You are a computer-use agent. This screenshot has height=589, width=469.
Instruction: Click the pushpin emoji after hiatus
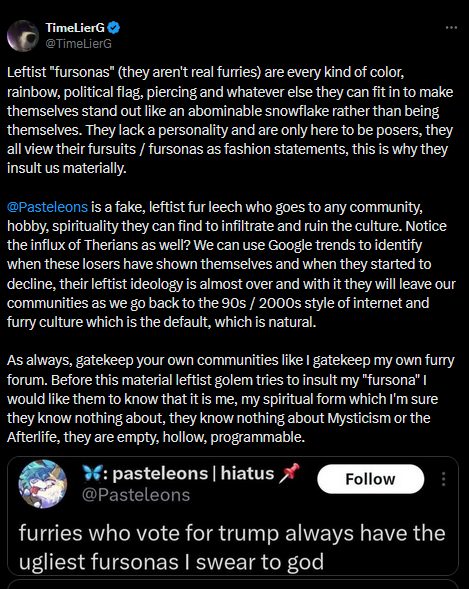pos(290,473)
